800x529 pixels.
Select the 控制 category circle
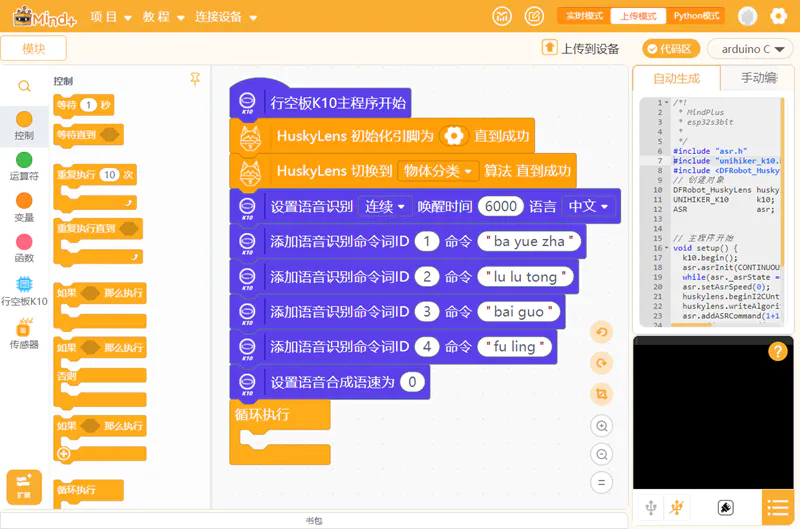coord(24,119)
